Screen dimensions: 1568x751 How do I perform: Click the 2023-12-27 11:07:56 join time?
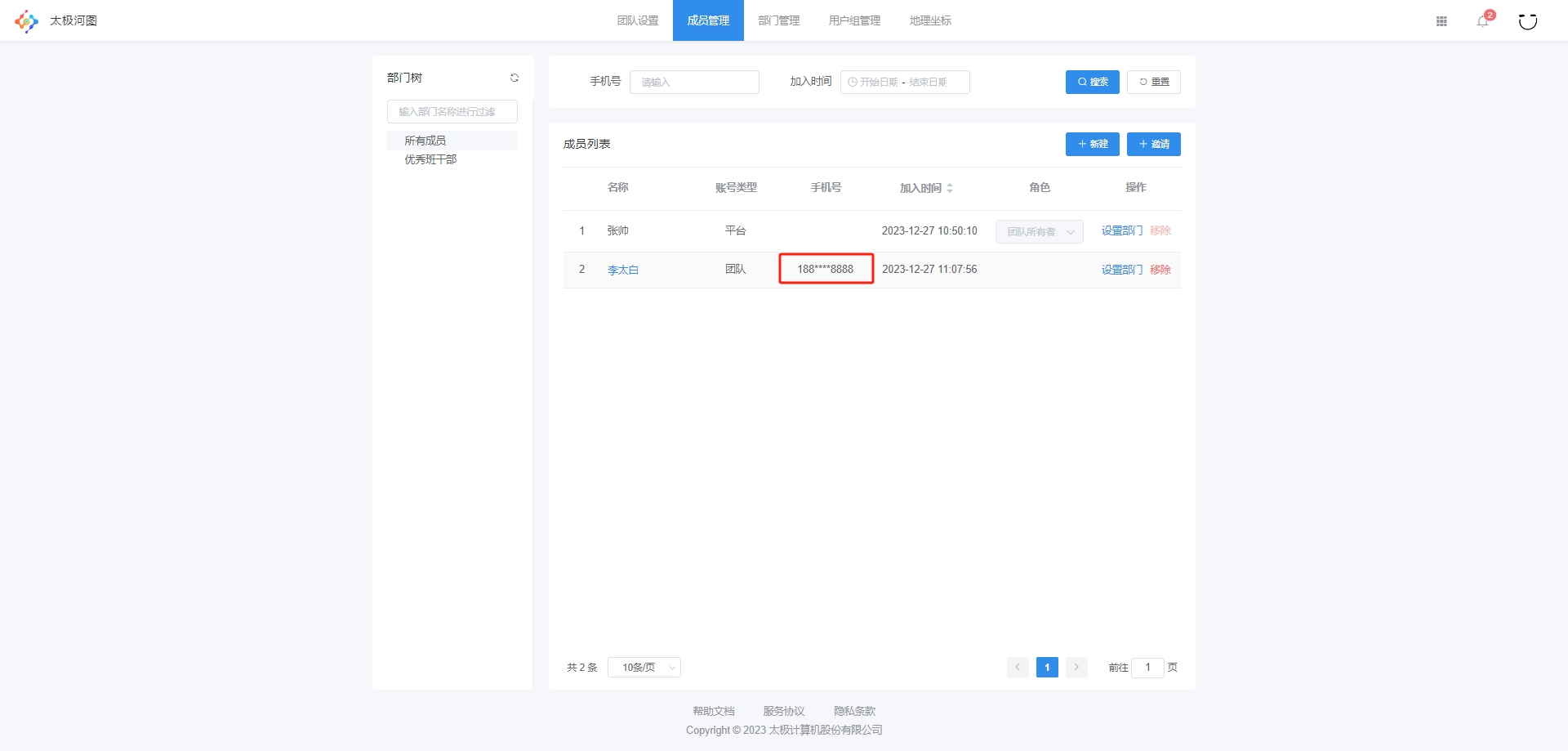(929, 269)
